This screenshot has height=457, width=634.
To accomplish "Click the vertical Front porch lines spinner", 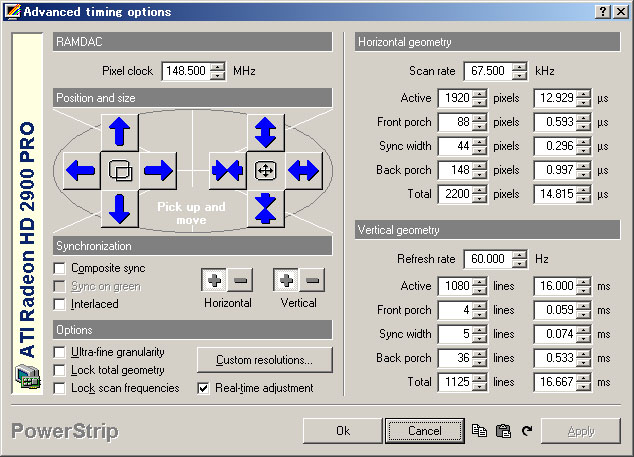I will pos(479,310).
